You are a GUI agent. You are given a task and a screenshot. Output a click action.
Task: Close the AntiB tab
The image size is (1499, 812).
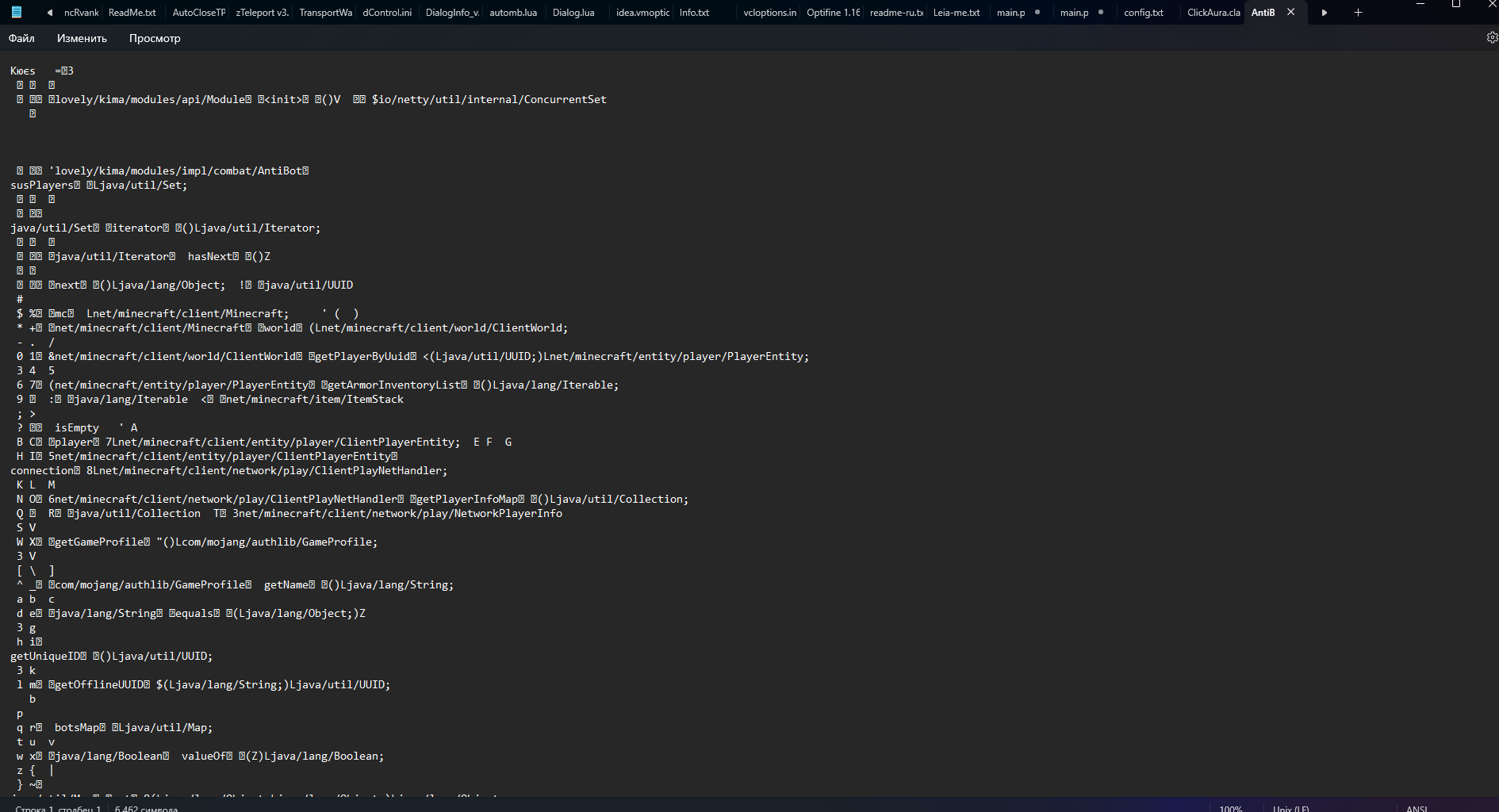pyautogui.click(x=1290, y=12)
